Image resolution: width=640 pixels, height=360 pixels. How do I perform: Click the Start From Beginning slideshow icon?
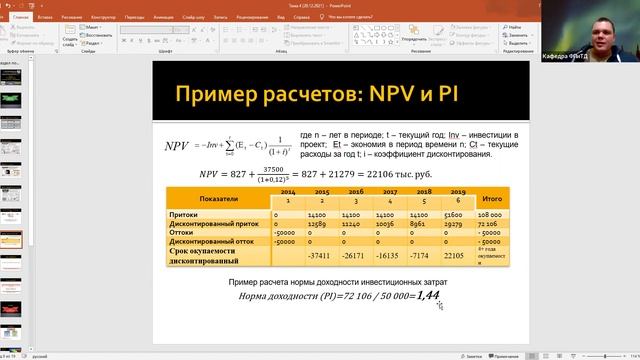pos(31,6)
